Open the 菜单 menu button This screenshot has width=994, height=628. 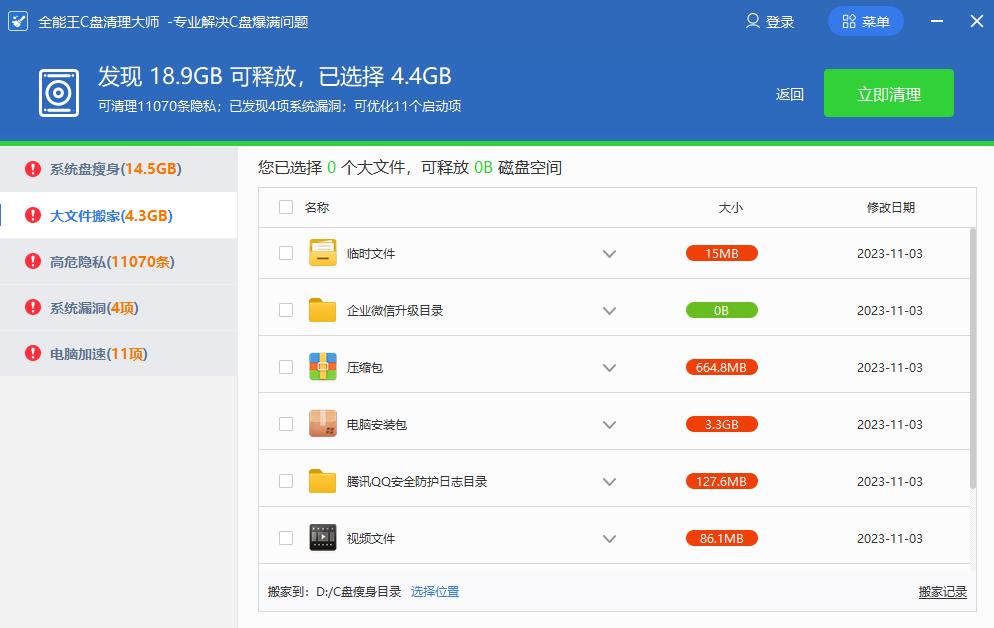pos(865,21)
